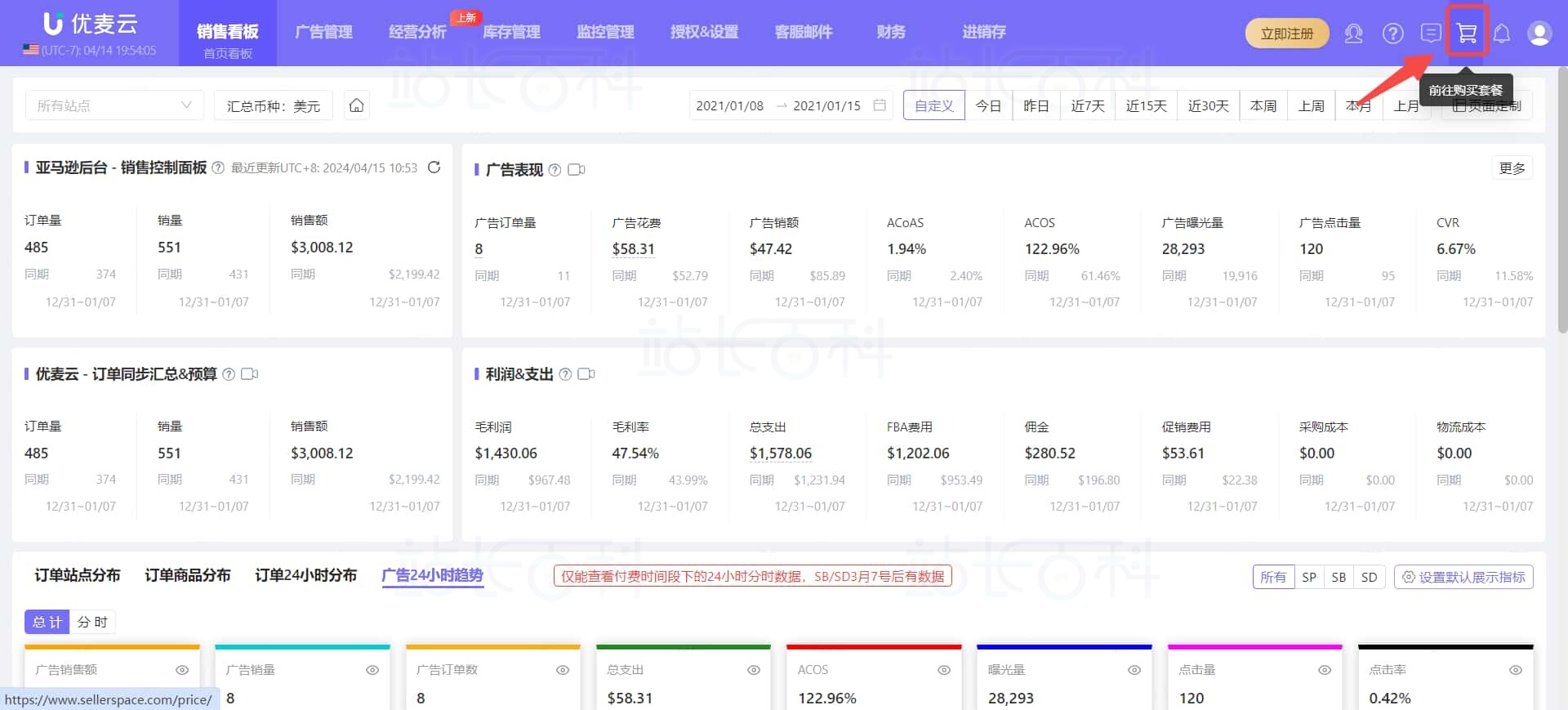Switch to the 订单商品分布 tab
Image resolution: width=1568 pixels, height=710 pixels.
(188, 576)
